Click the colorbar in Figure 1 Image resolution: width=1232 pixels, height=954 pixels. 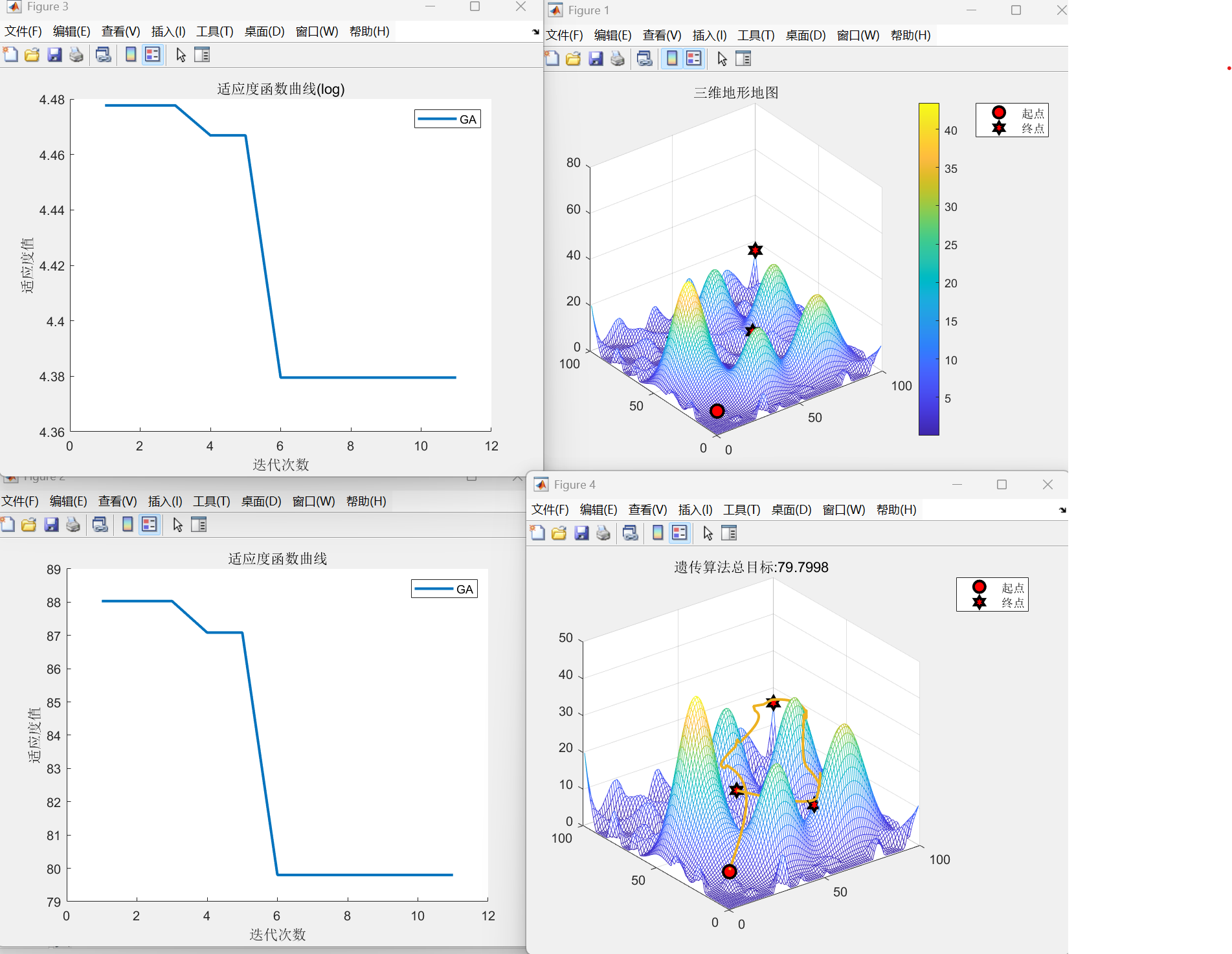point(928,269)
